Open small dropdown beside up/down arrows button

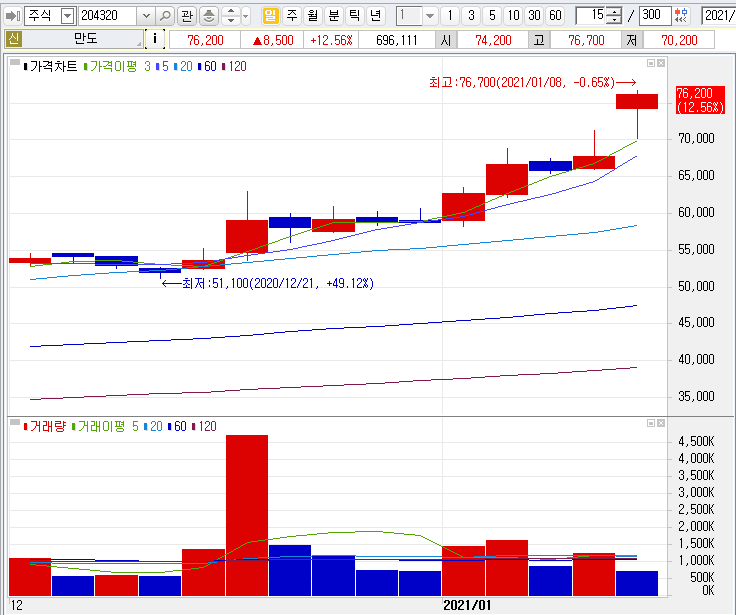(245, 16)
